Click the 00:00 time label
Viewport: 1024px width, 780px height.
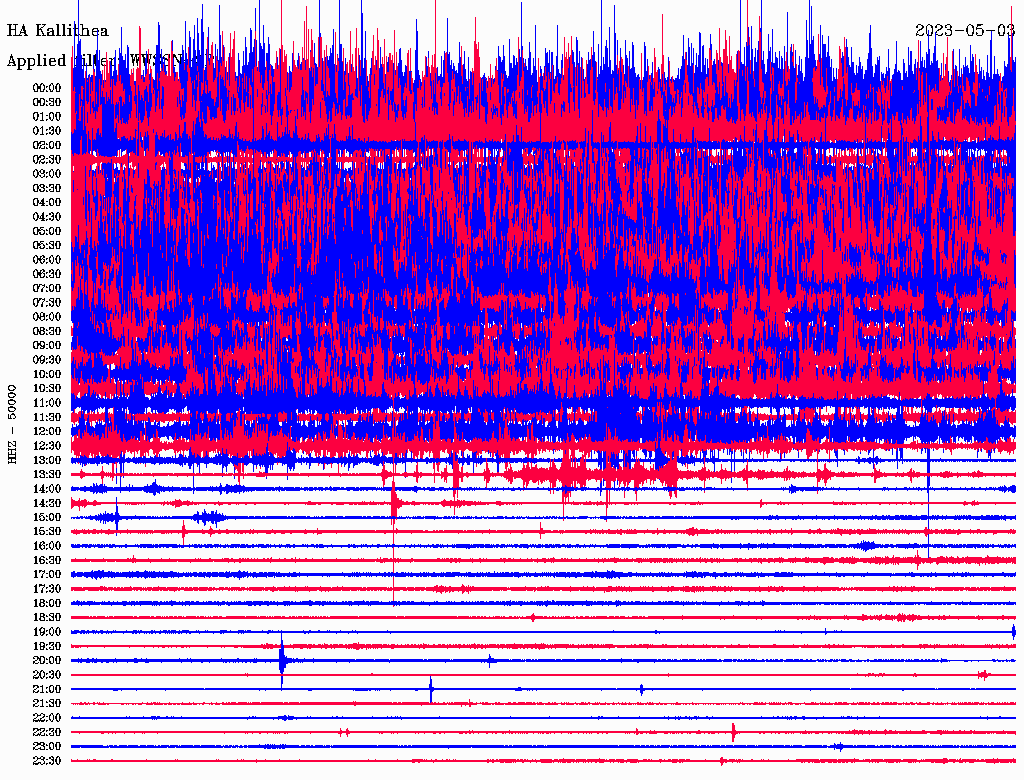click(47, 88)
